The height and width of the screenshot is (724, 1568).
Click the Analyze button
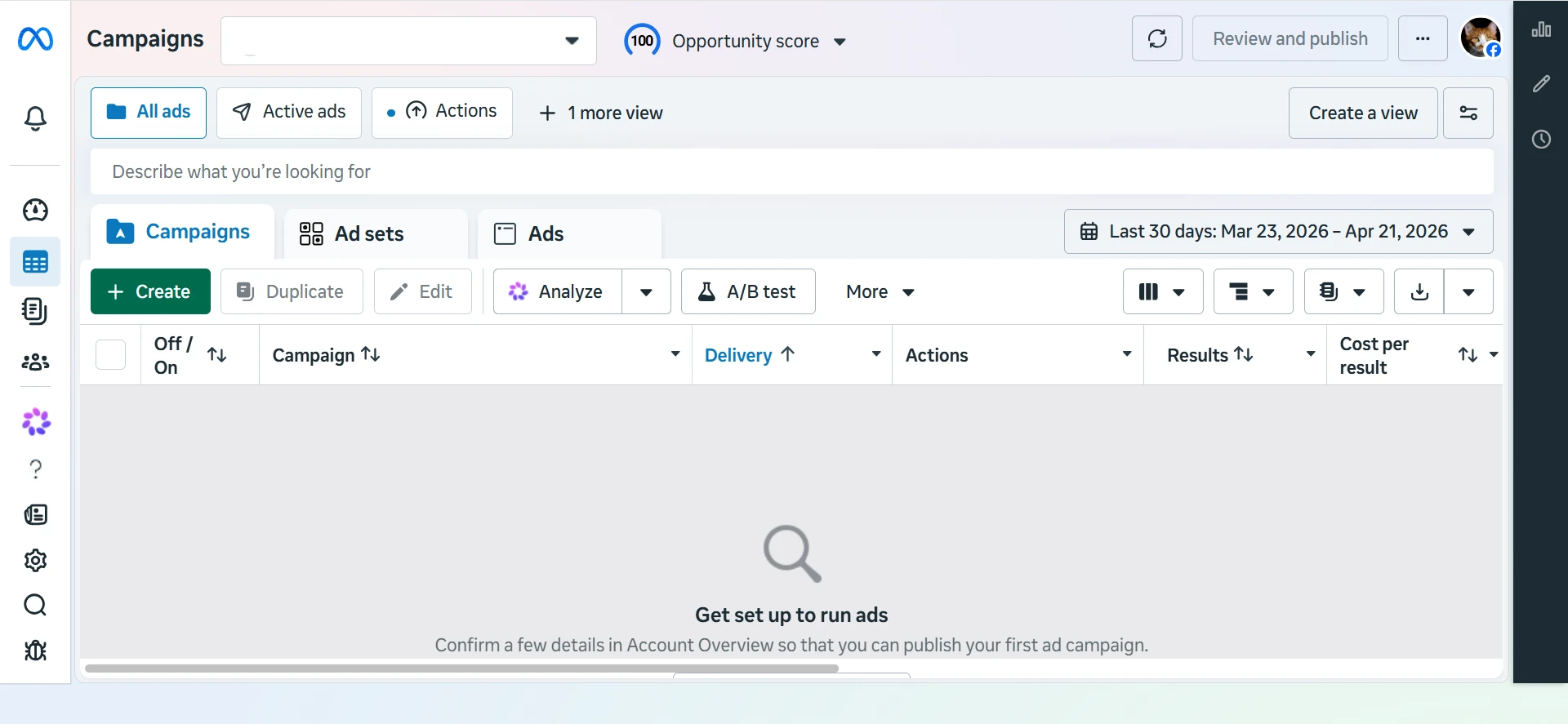pos(558,291)
